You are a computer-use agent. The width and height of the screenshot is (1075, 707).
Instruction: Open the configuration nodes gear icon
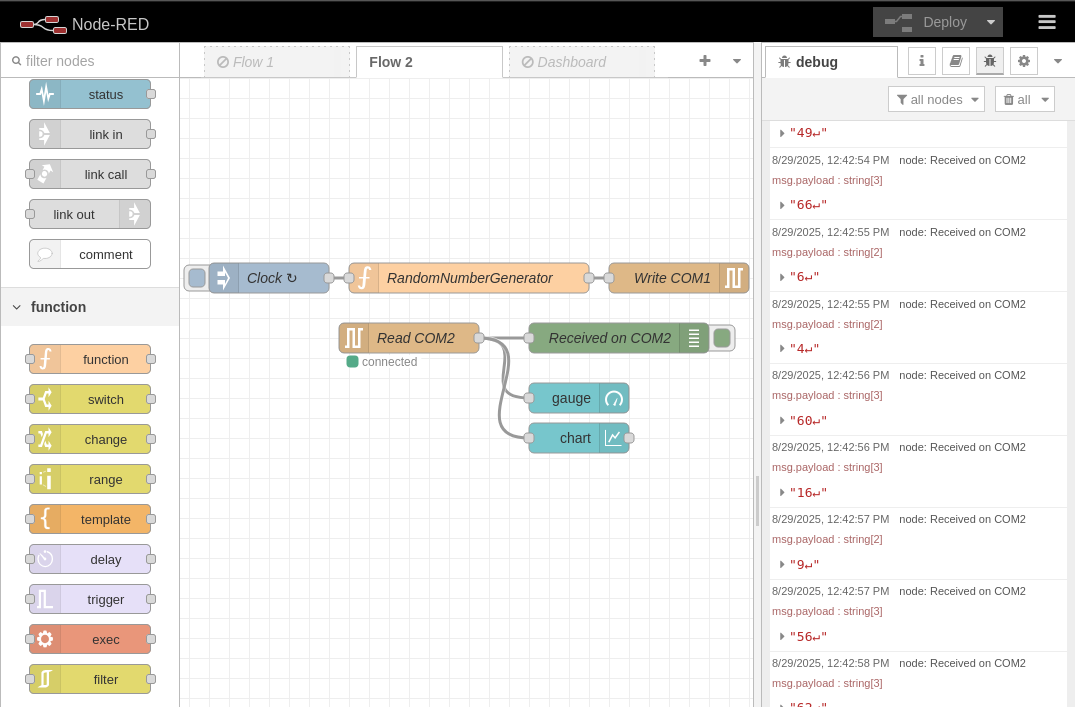(1023, 61)
